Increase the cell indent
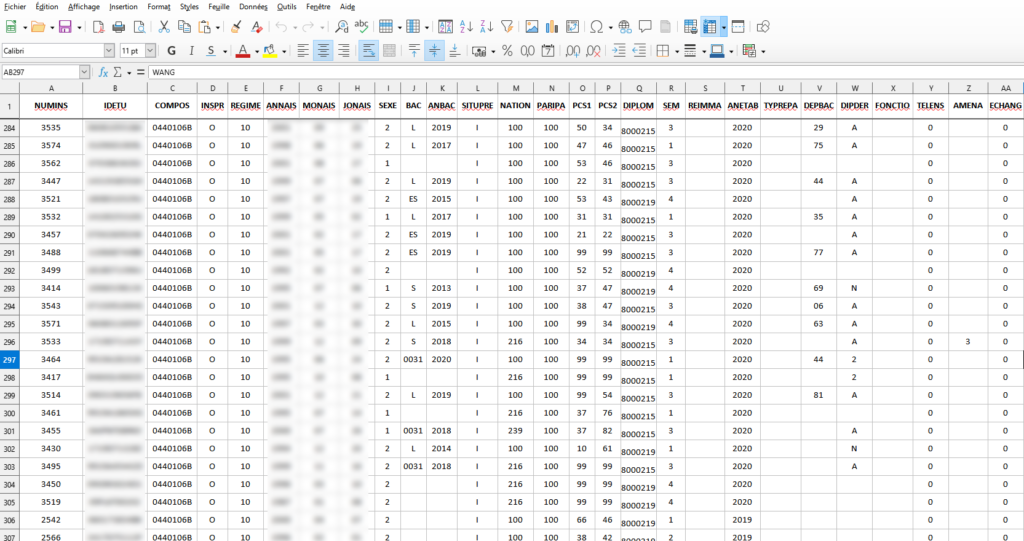1024x541 pixels. (x=618, y=51)
